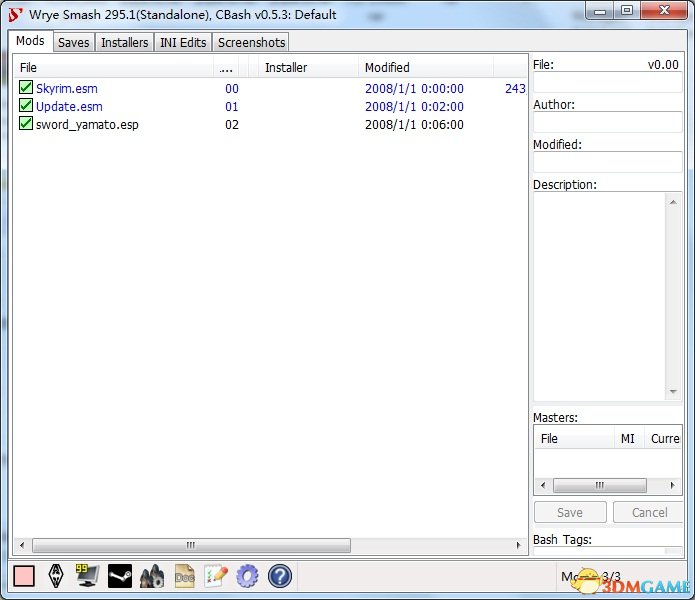Open the Installers tab
This screenshot has width=695, height=600.
(x=125, y=43)
